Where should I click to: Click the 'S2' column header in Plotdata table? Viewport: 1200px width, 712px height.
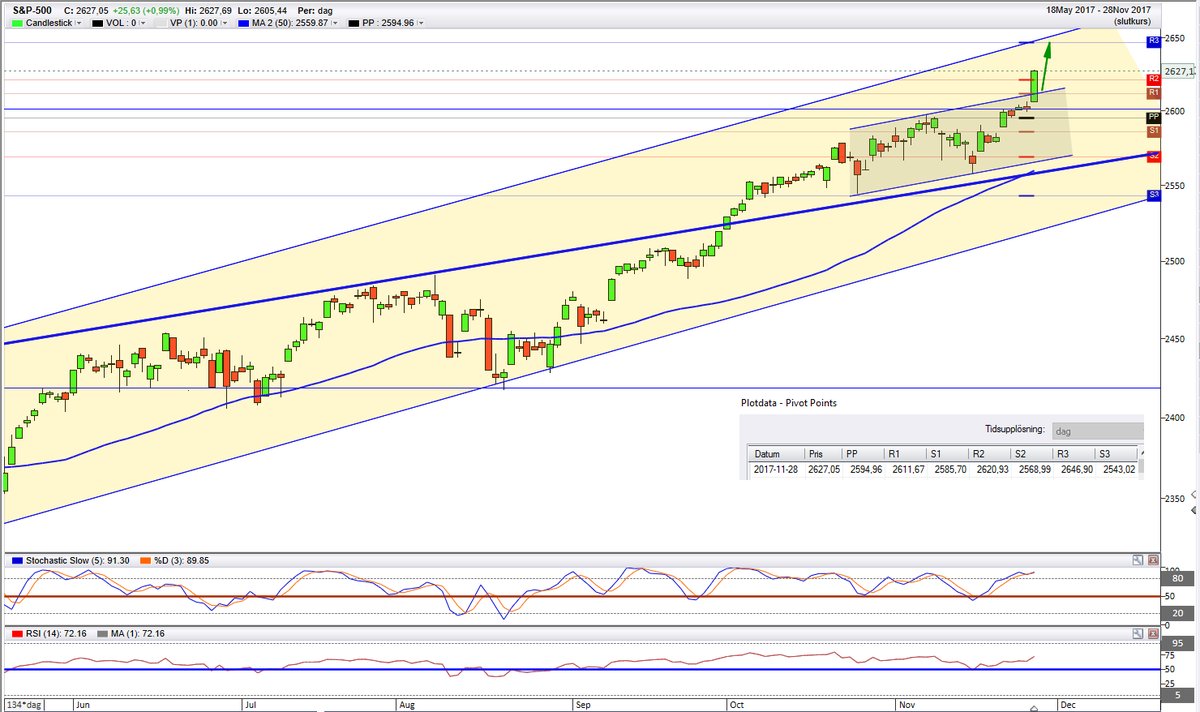pyautogui.click(x=1032, y=454)
